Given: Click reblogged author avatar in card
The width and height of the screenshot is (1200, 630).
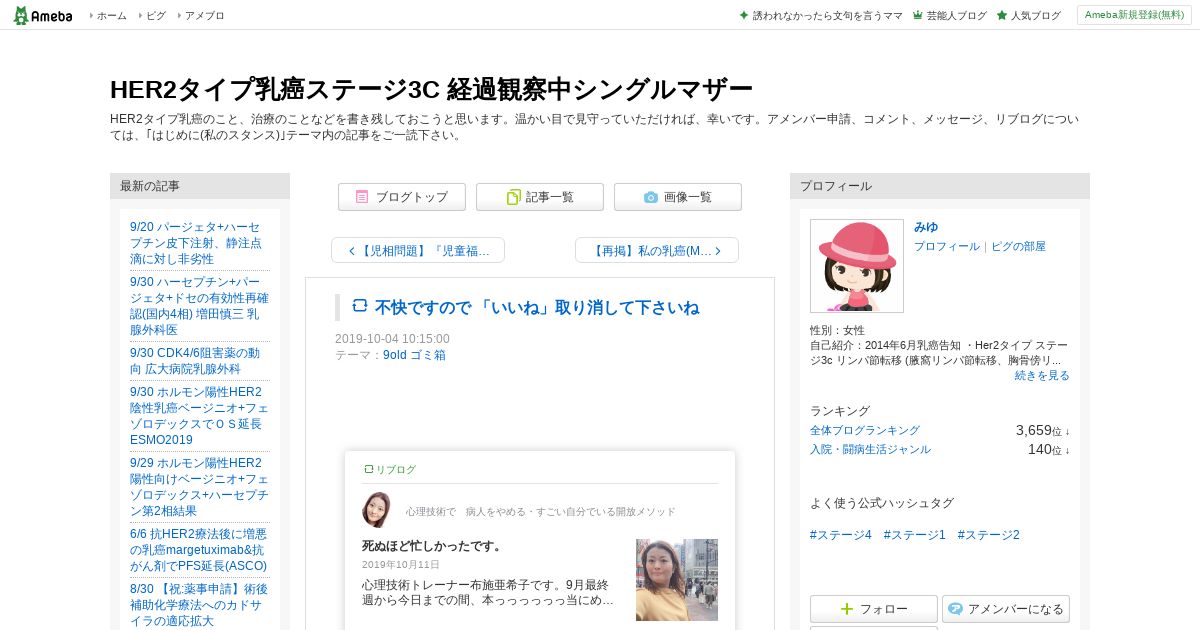Looking at the screenshot, I should click(x=376, y=510).
